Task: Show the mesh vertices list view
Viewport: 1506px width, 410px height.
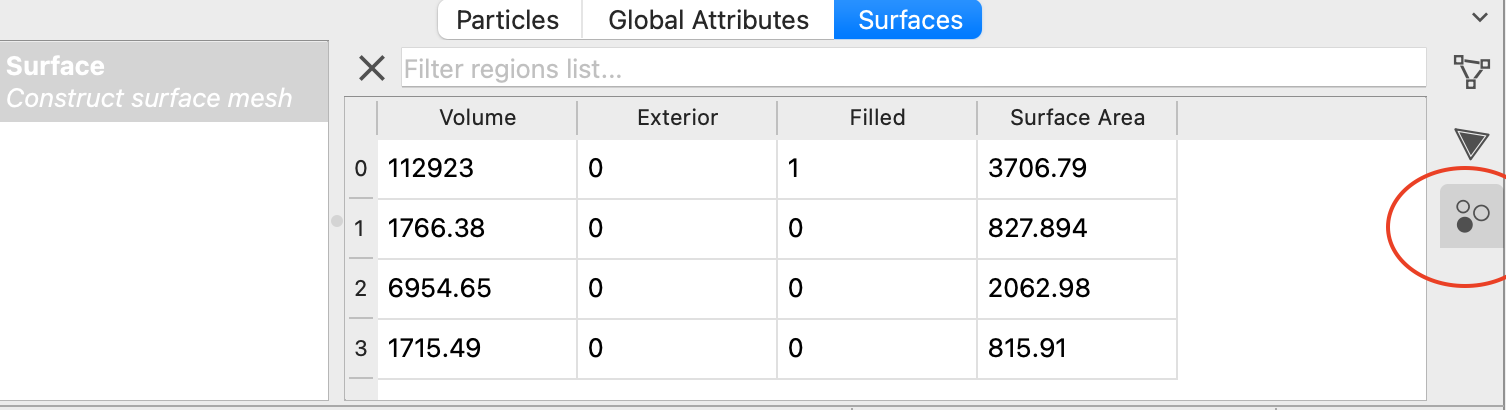Action: (1470, 72)
